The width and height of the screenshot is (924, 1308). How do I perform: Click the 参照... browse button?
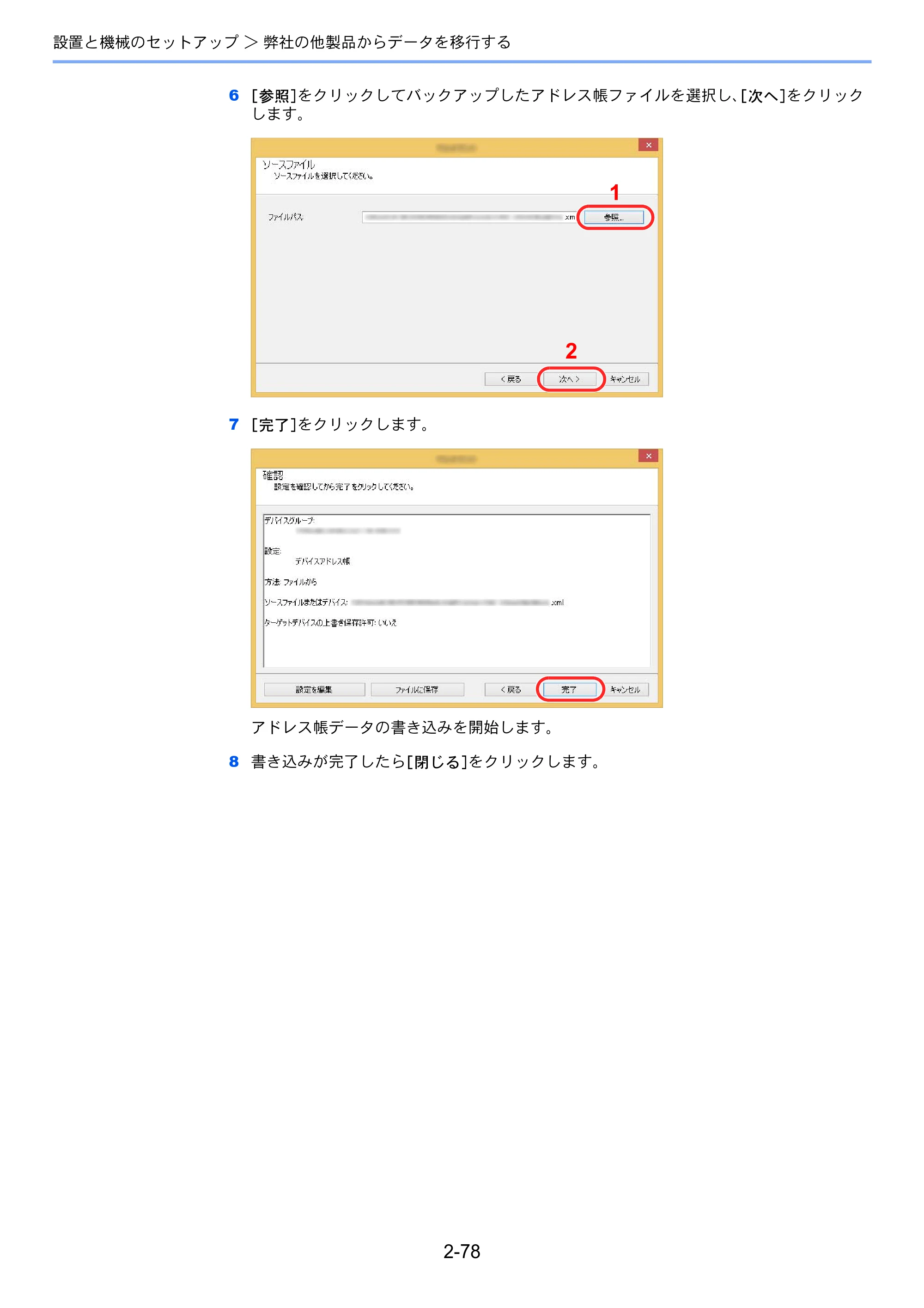coord(614,217)
